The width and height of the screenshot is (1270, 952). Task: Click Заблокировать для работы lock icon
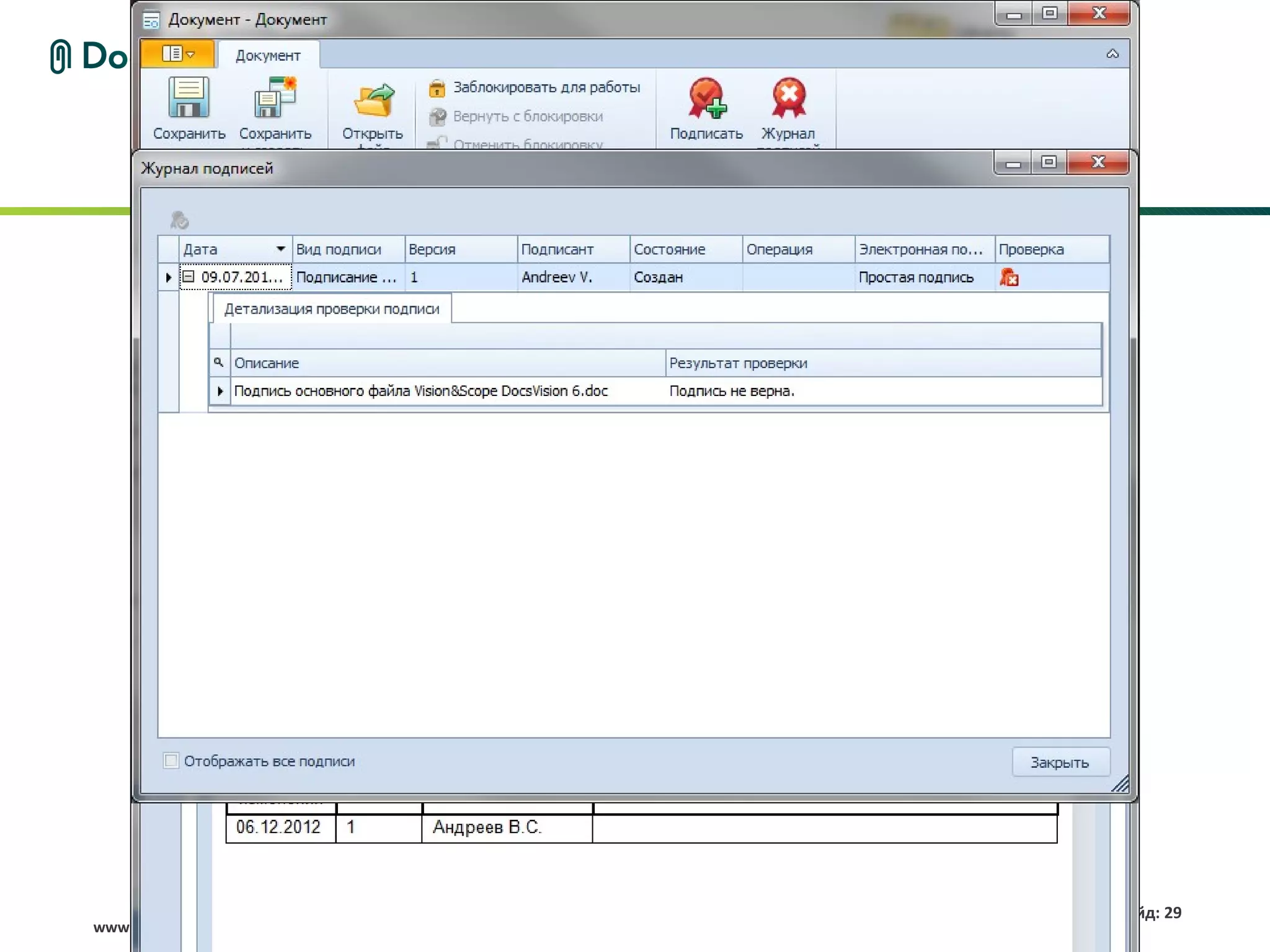click(x=437, y=88)
